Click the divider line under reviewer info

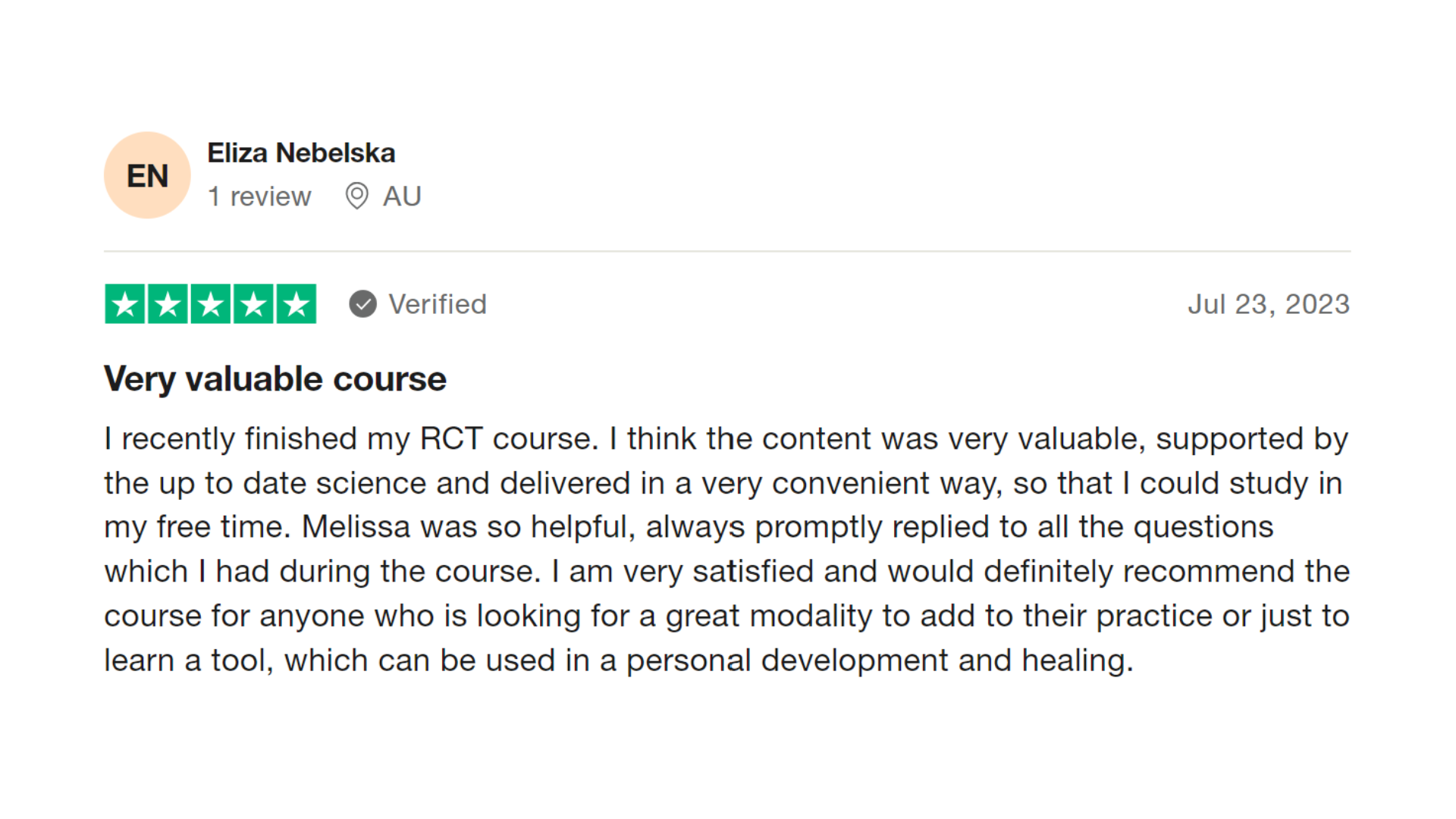(727, 251)
